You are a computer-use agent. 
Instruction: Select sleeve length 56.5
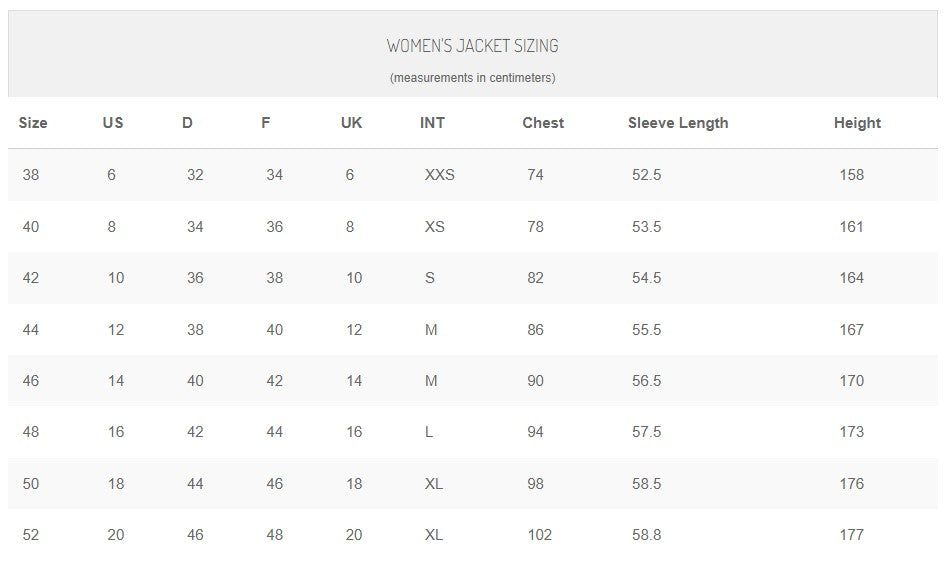pyautogui.click(x=647, y=381)
